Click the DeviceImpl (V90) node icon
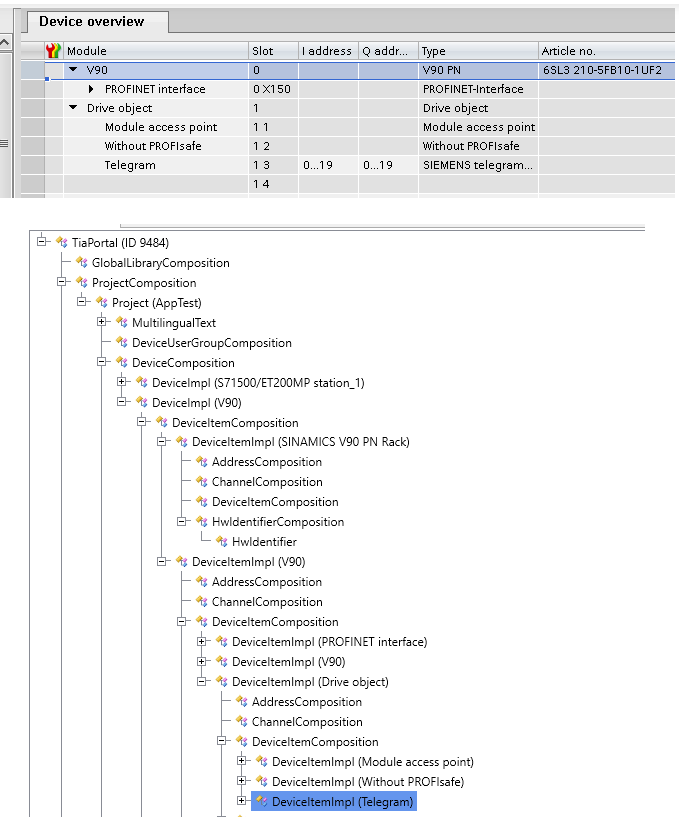The width and height of the screenshot is (679, 825). pos(142,402)
